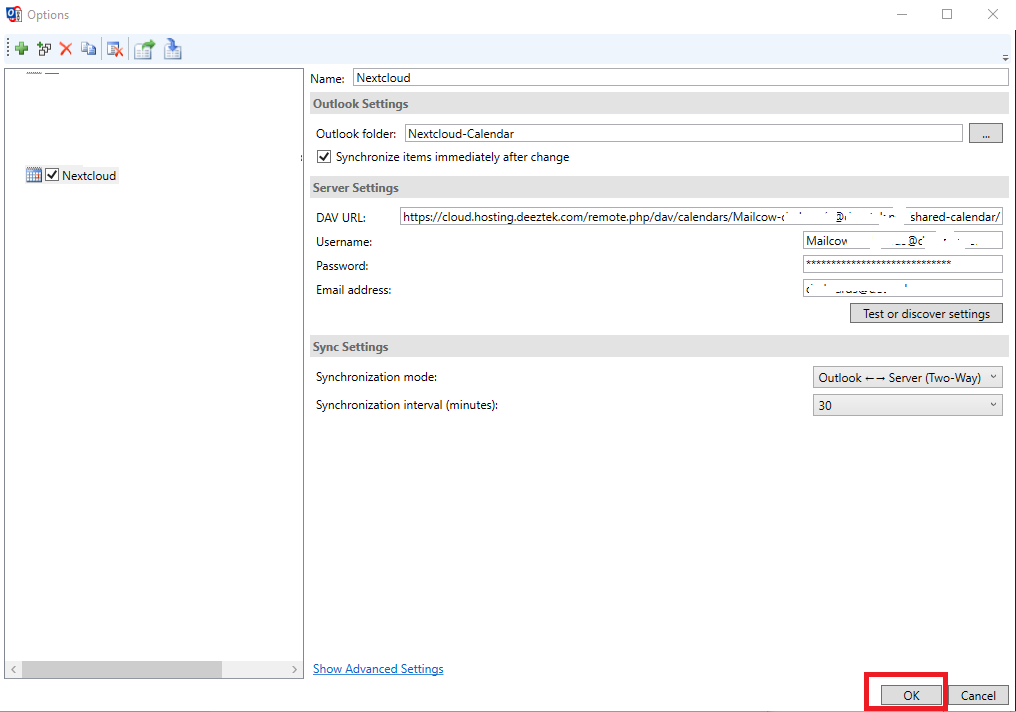
Task: Maximize the Options window
Action: point(947,14)
